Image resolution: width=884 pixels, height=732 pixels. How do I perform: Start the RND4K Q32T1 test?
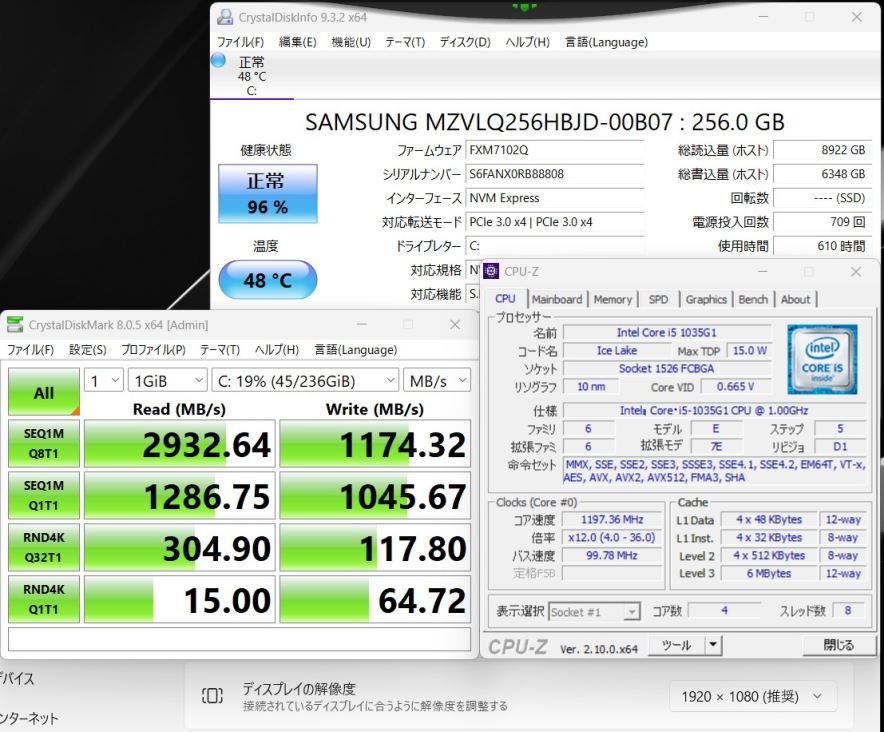click(43, 548)
